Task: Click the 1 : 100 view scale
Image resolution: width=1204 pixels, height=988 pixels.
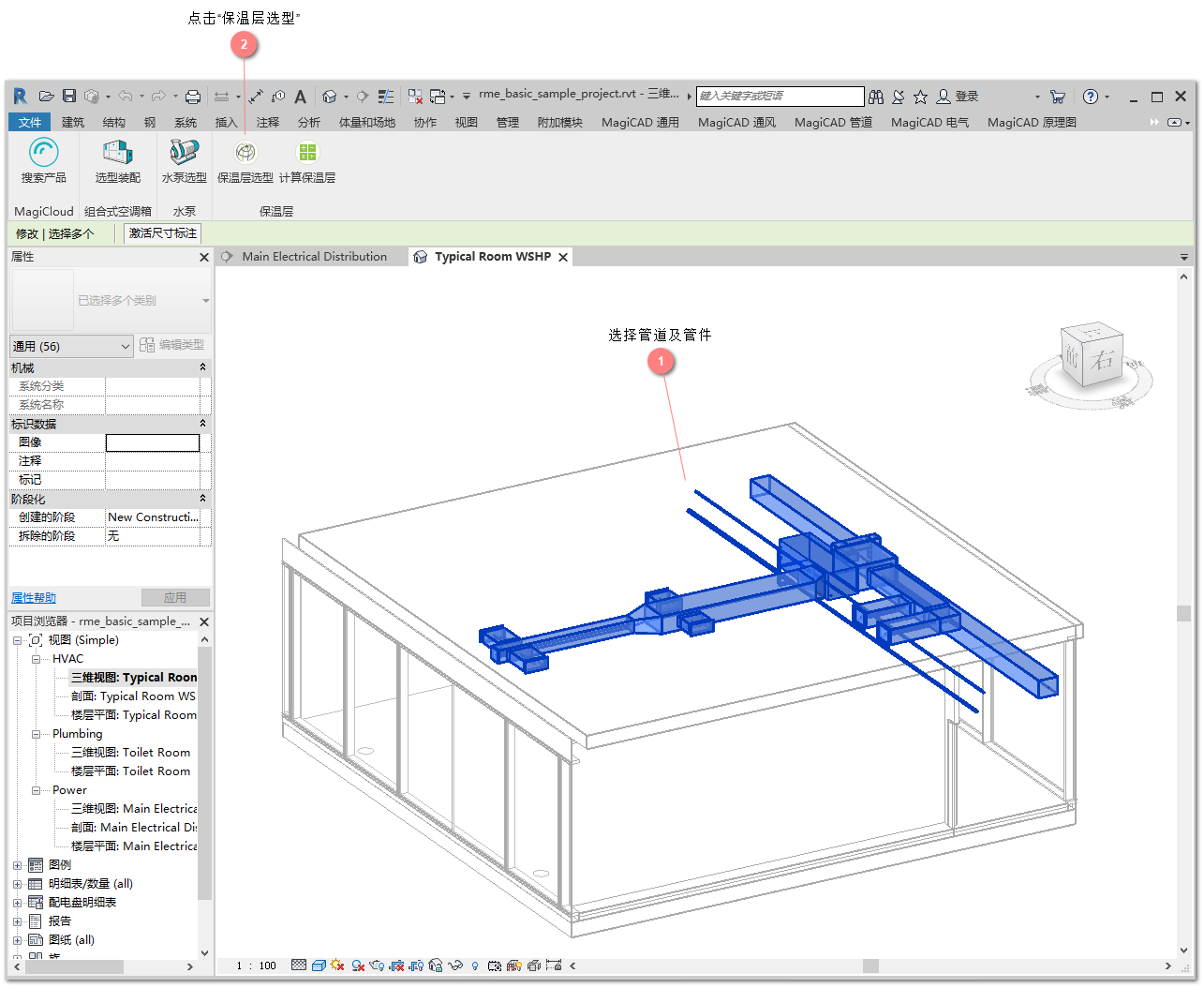Action: pyautogui.click(x=257, y=966)
